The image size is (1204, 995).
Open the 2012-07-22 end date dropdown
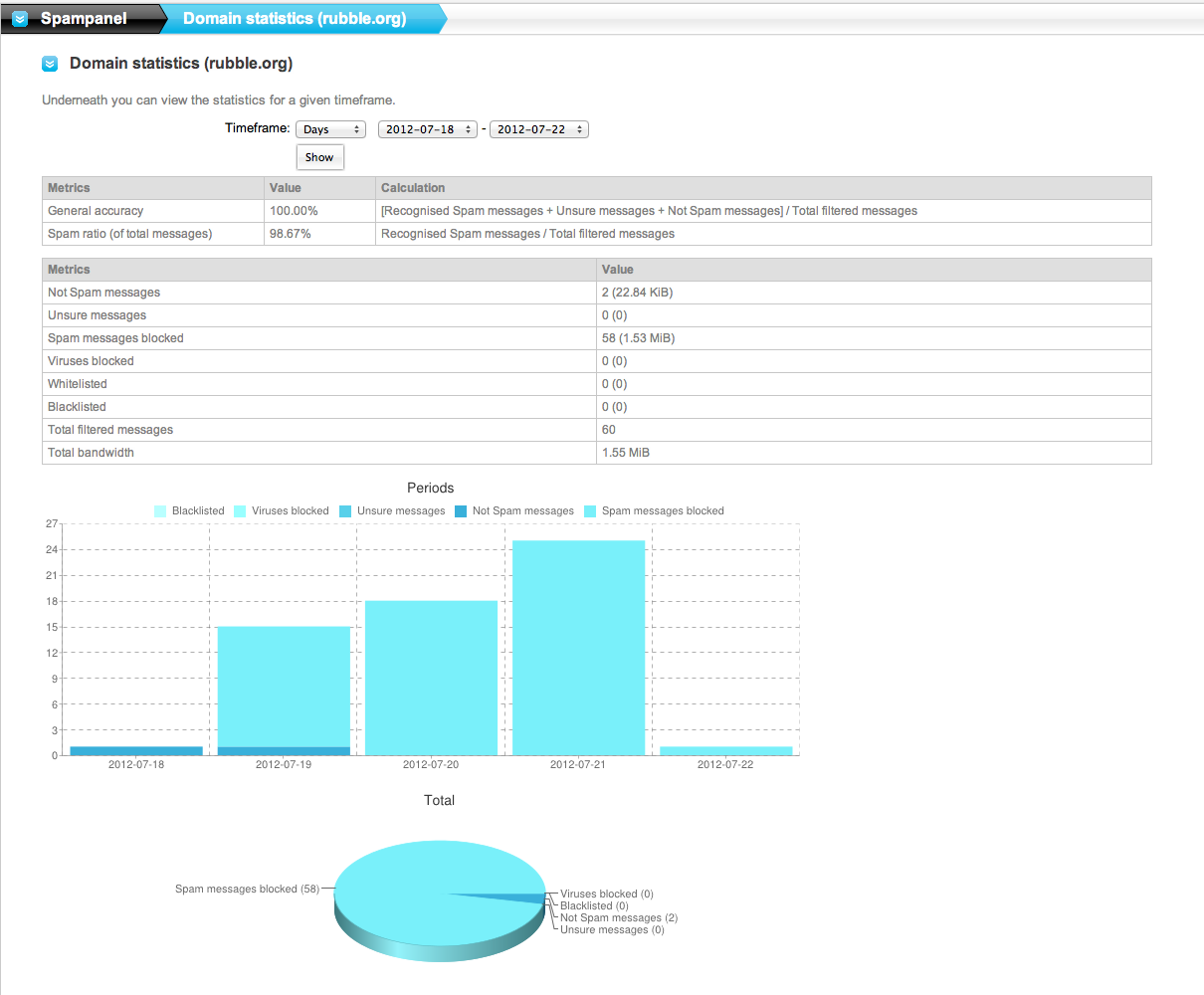pyautogui.click(x=539, y=129)
